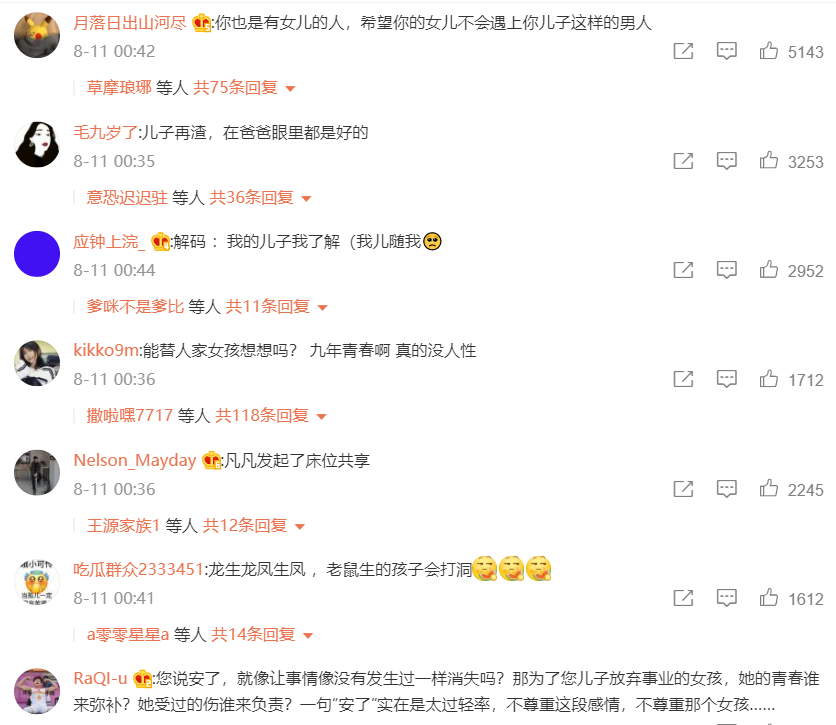Screen dimensions: 836x725
Task: Like the comment with 3253 likes
Action: (x=769, y=160)
